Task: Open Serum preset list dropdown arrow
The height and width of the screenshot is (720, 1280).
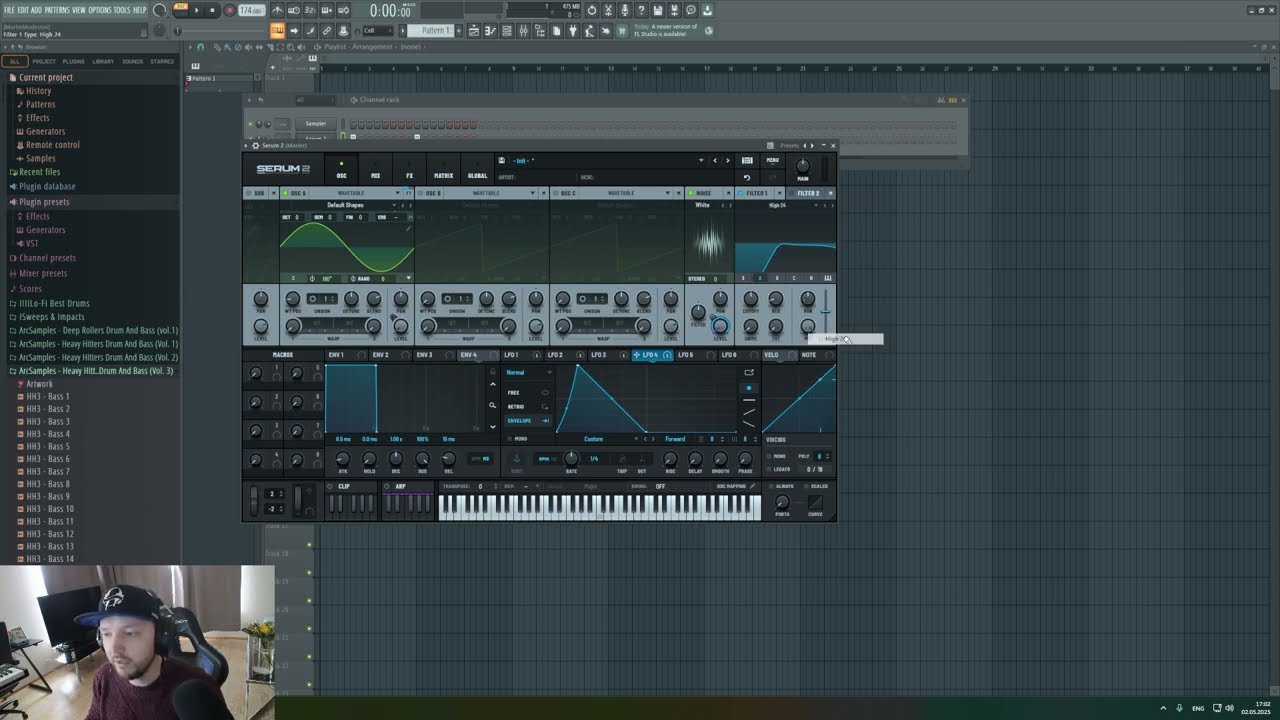Action: [701, 160]
